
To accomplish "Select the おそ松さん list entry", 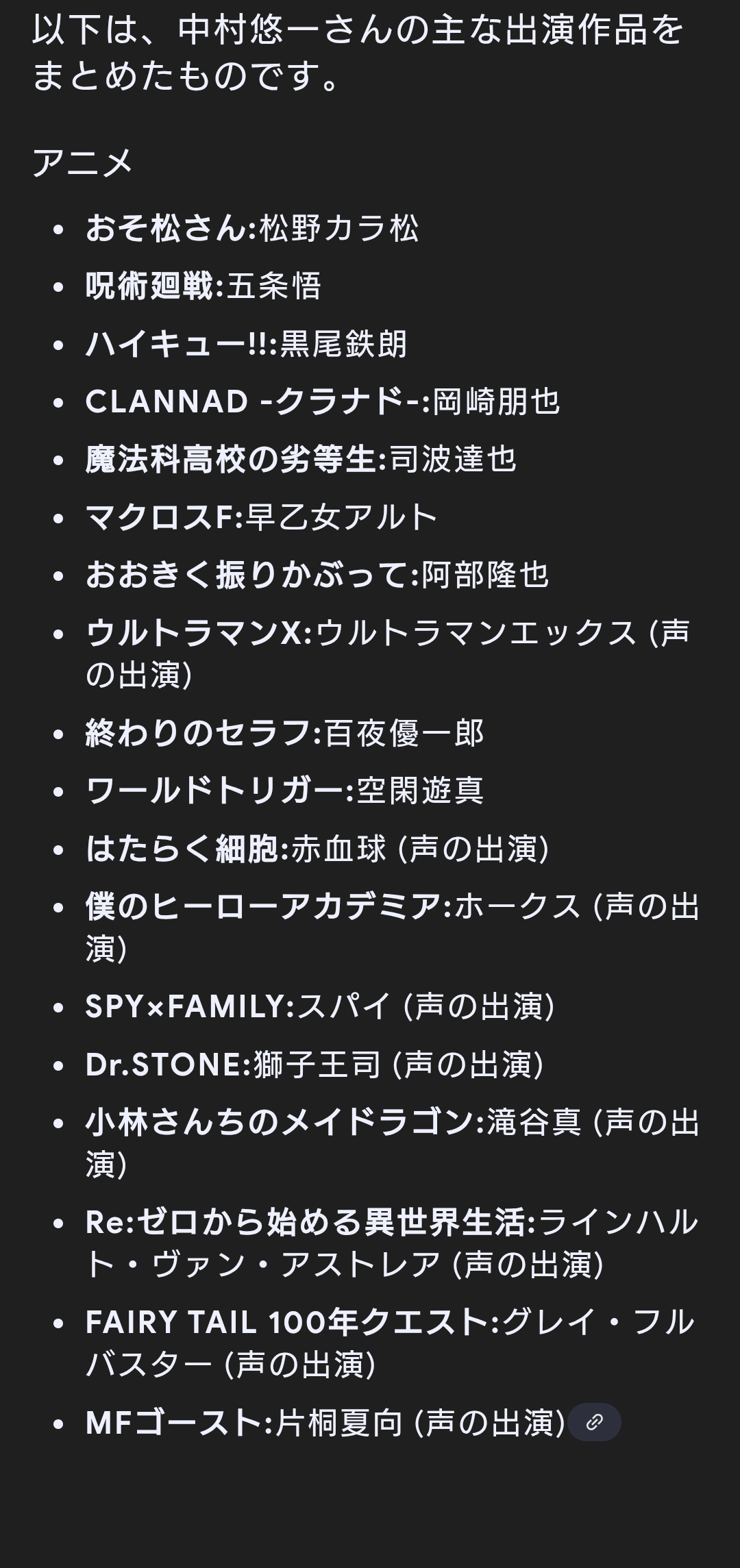I will (252, 228).
